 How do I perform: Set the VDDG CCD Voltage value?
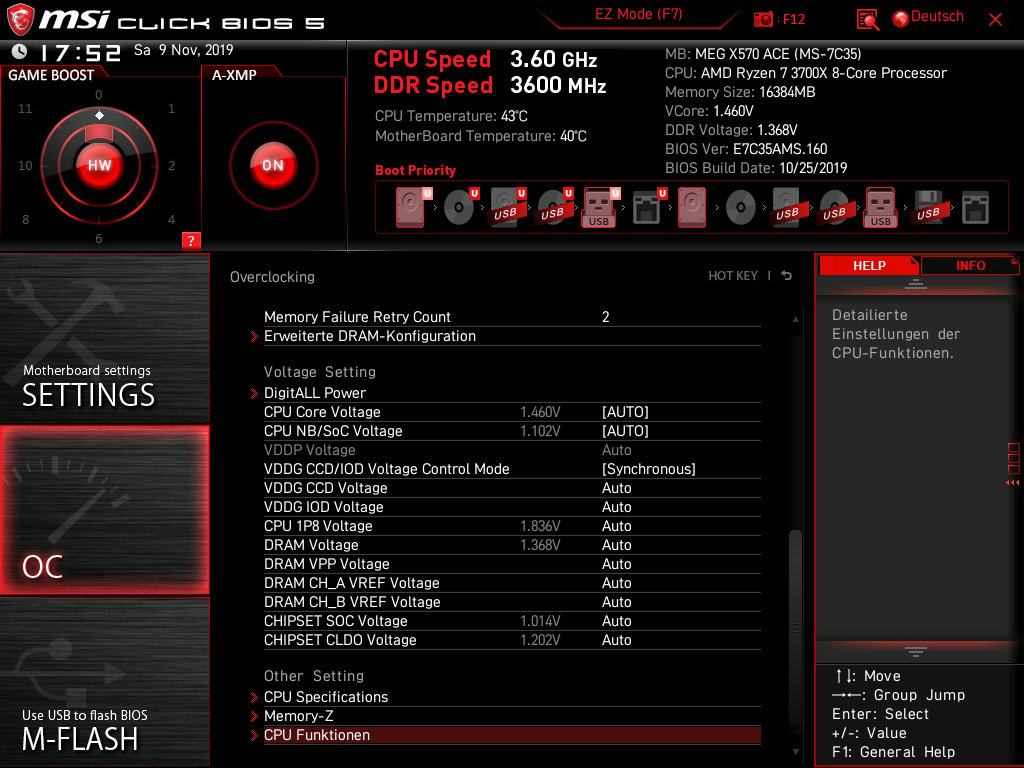pyautogui.click(x=616, y=488)
